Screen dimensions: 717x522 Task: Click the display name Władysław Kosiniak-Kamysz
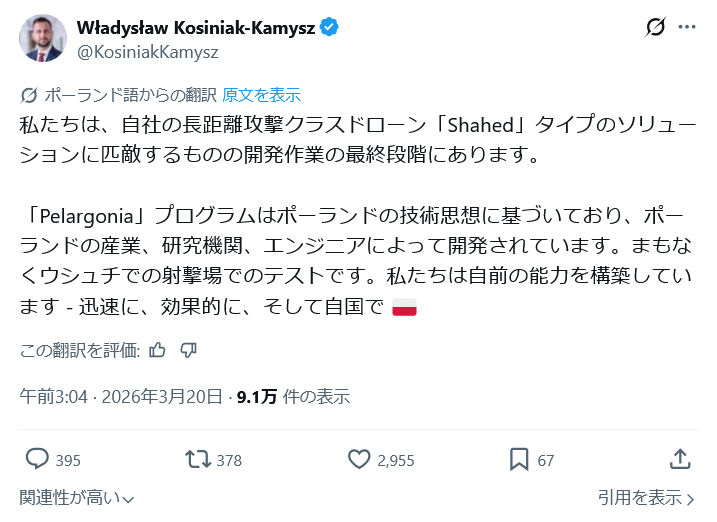coord(196,28)
